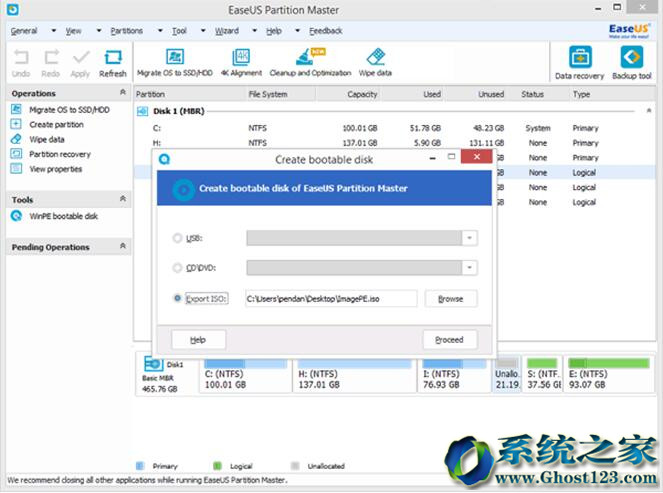
Task: Click the Unallocated legend color swatch
Action: (x=295, y=466)
